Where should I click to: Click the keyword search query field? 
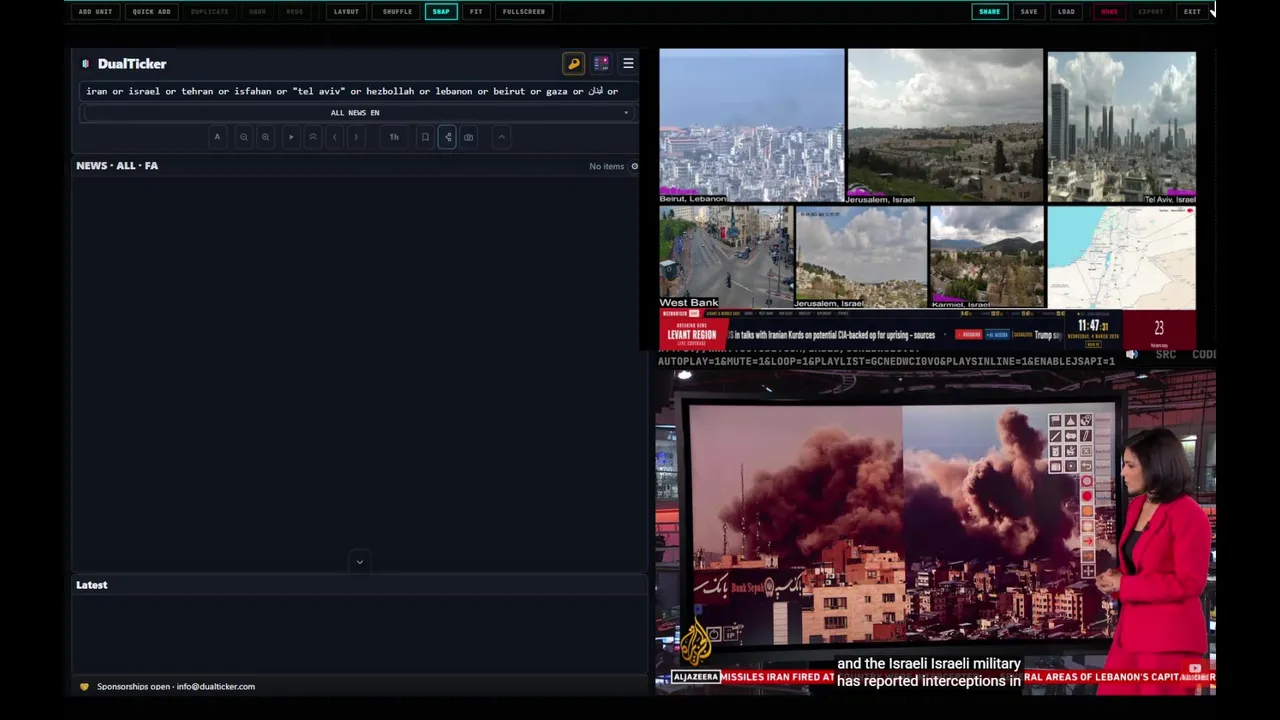tap(359, 91)
